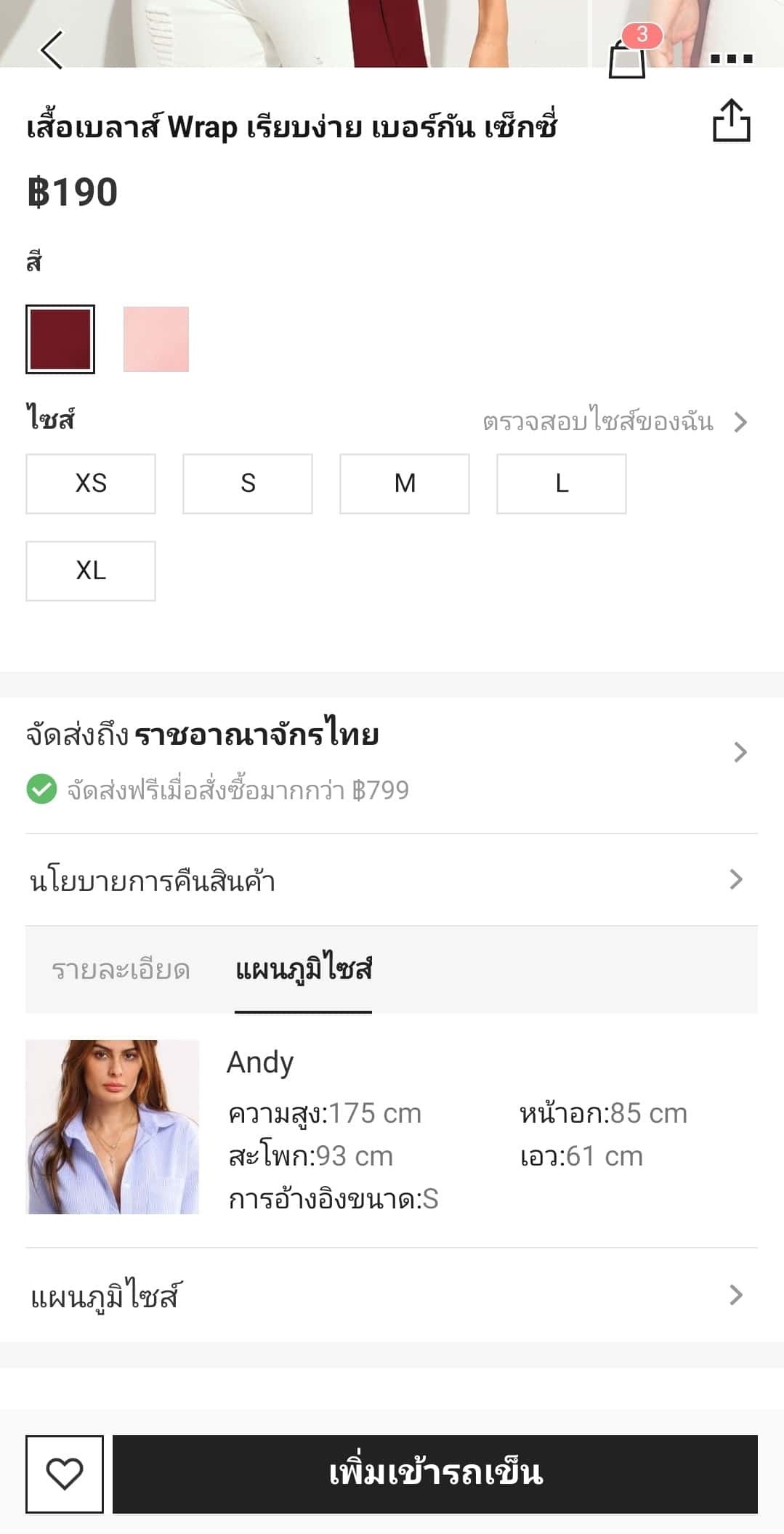
Task: Tap the back arrow icon
Action: (52, 49)
